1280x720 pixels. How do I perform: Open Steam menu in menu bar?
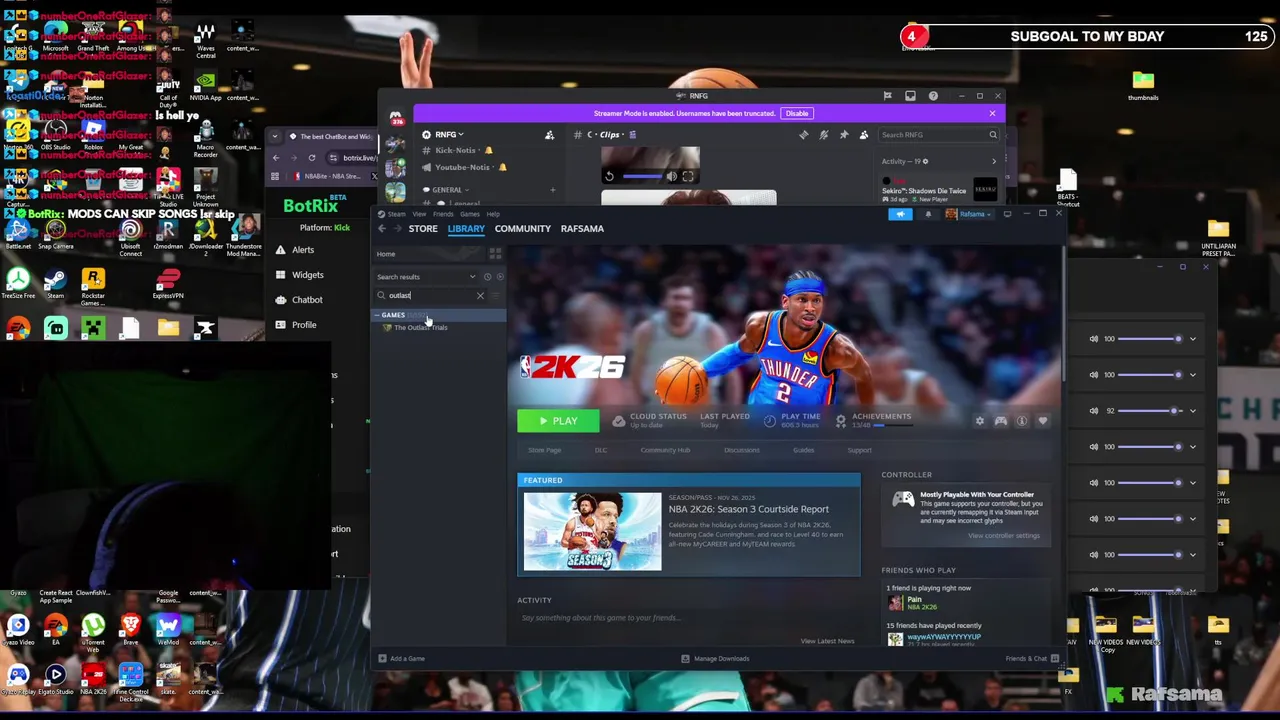point(397,214)
